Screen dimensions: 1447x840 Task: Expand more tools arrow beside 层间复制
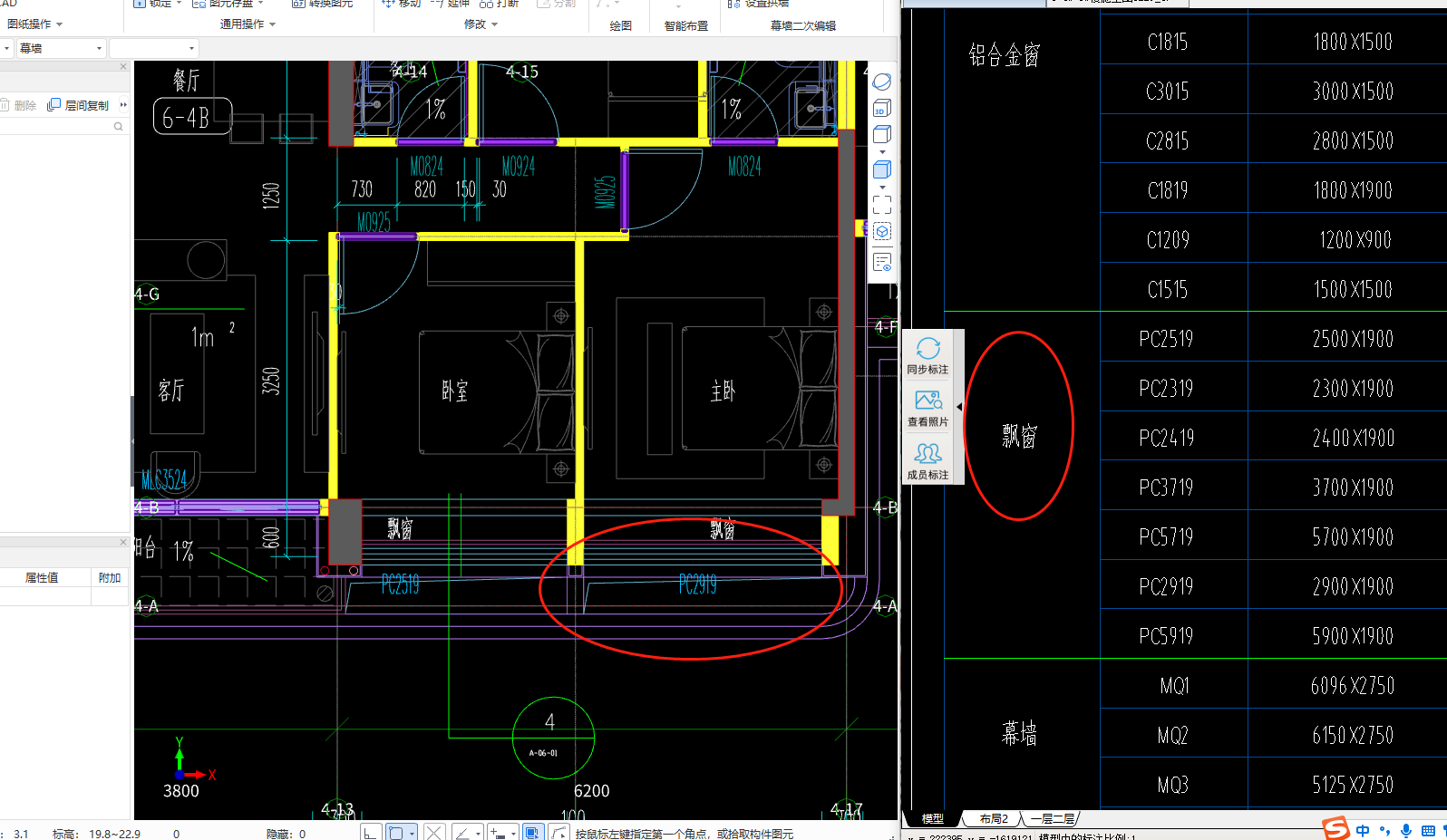click(123, 105)
